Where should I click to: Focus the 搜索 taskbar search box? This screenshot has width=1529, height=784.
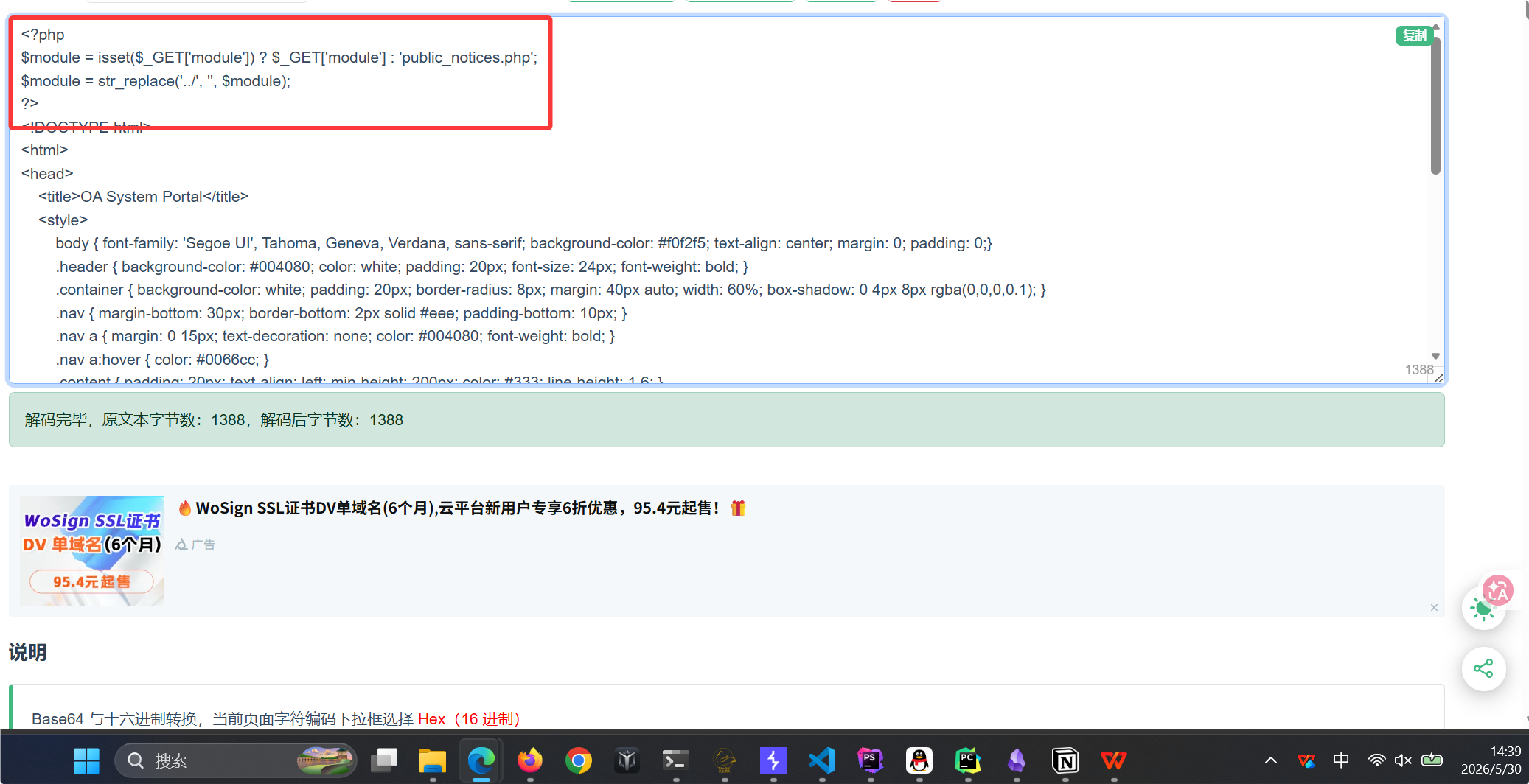[236, 760]
